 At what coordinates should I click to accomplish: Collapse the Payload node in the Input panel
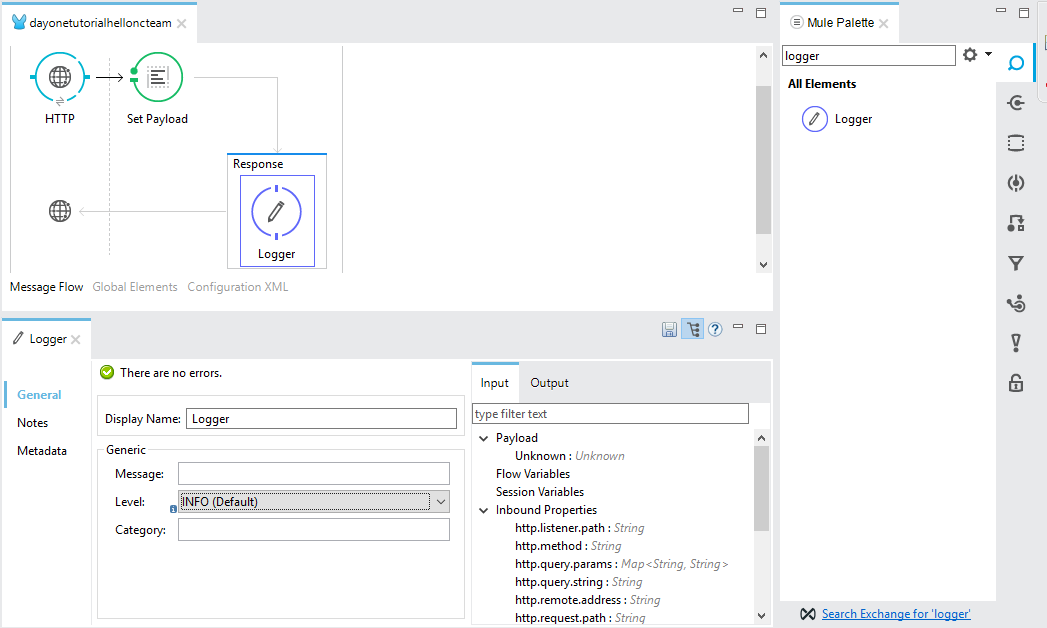[484, 437]
